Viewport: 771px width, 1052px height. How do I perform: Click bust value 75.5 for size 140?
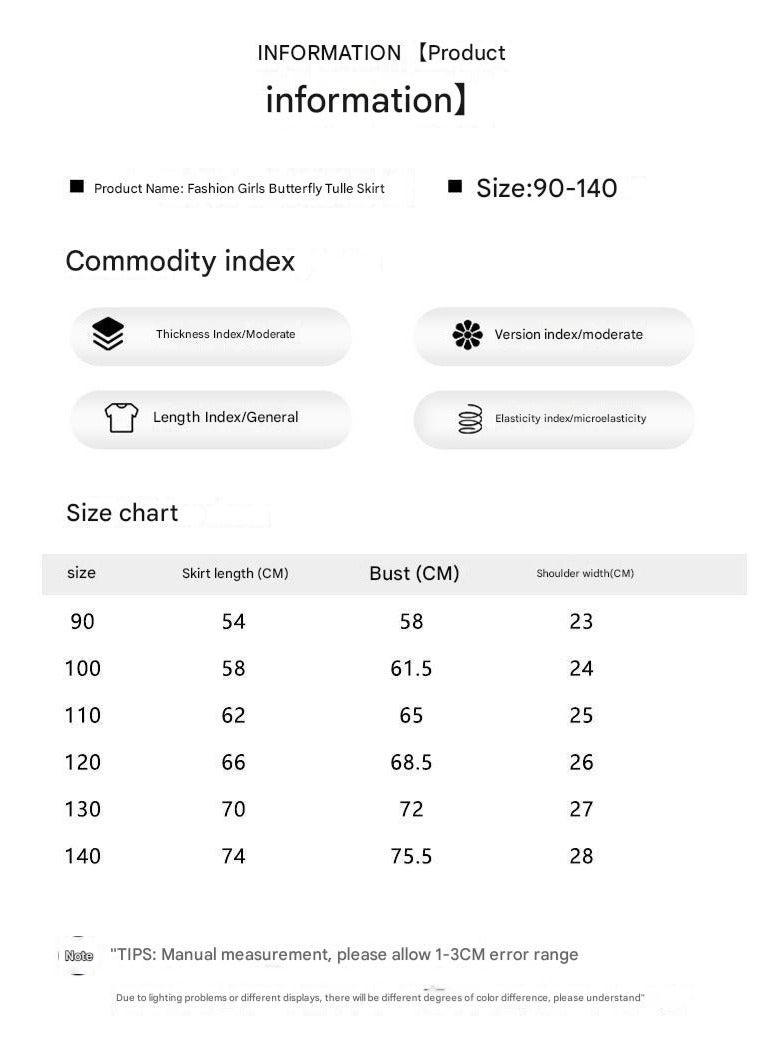pos(411,856)
